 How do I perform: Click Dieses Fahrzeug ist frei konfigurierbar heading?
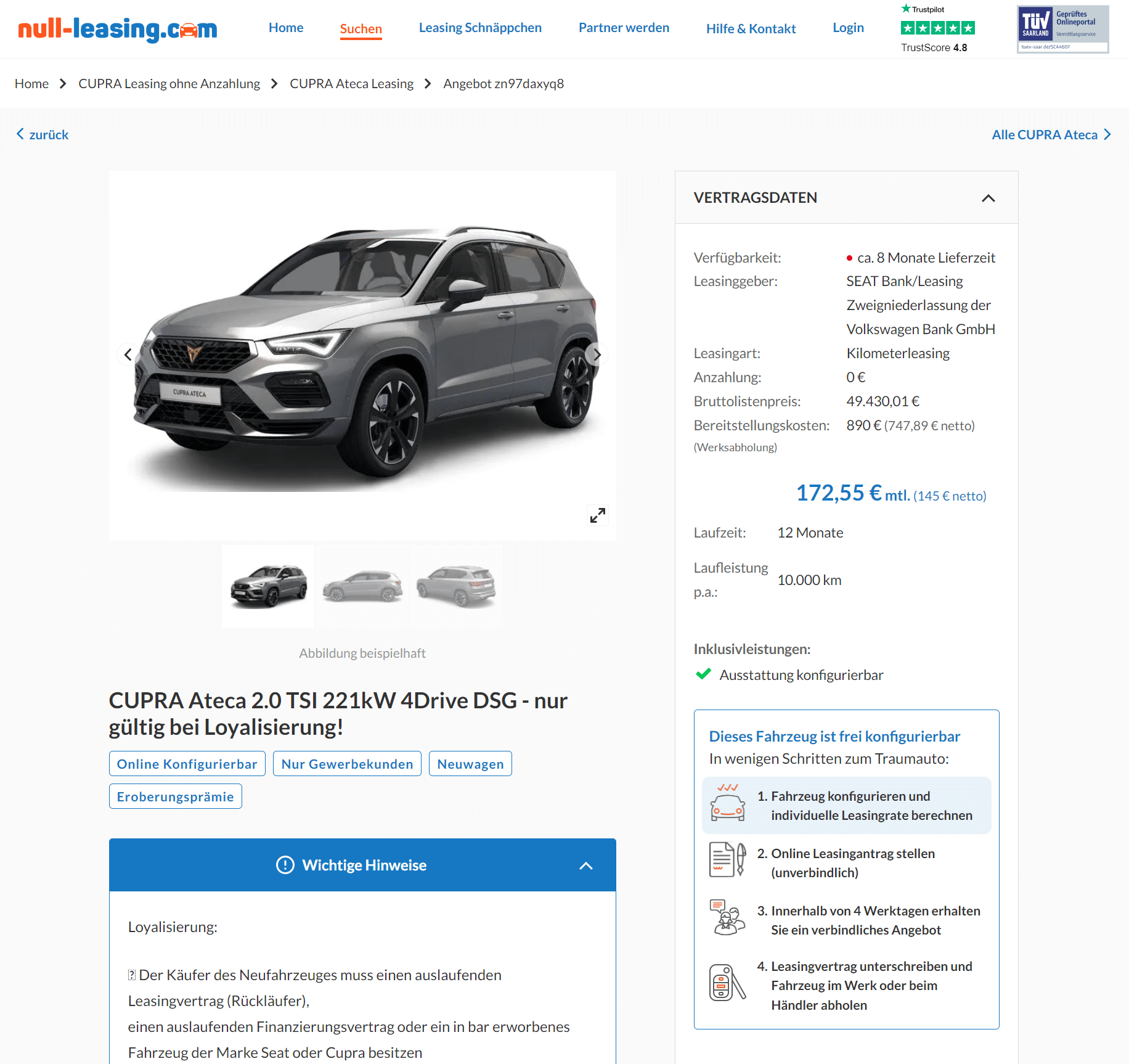pyautogui.click(x=834, y=736)
